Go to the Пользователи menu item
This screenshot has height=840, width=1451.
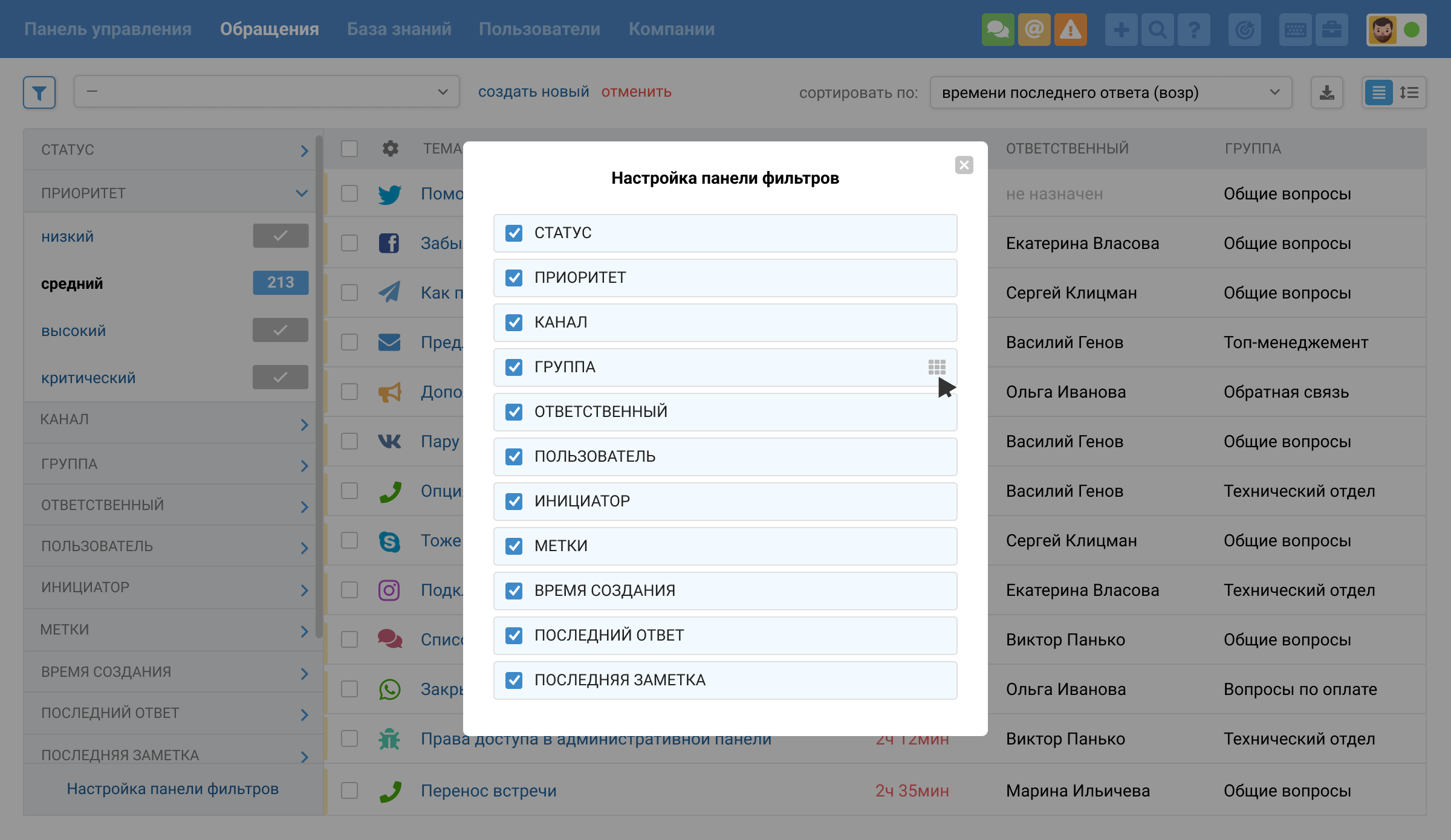tap(539, 29)
